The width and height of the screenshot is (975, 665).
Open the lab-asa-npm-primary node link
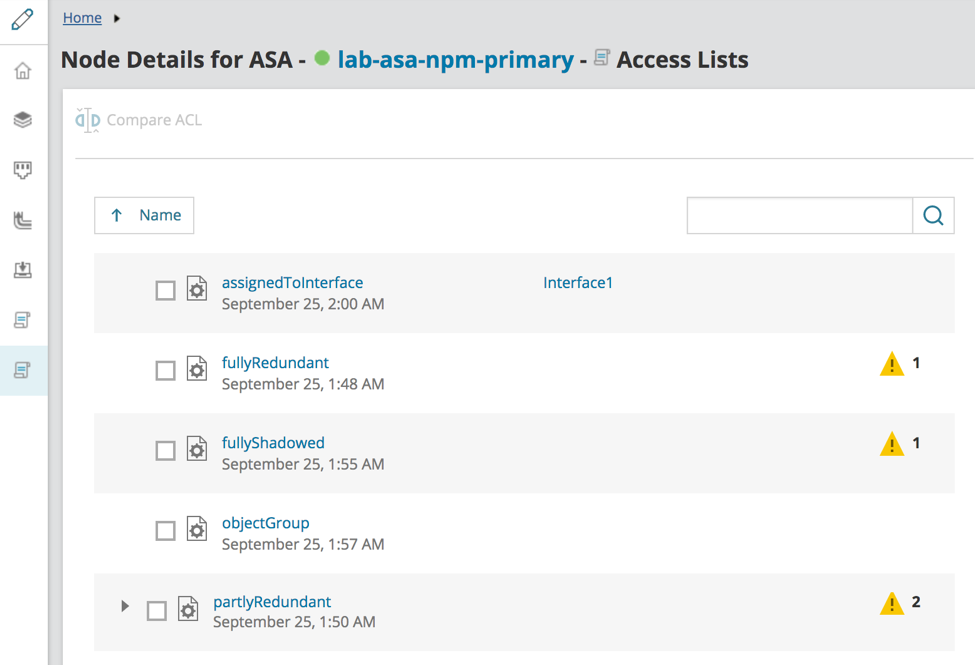click(455, 60)
